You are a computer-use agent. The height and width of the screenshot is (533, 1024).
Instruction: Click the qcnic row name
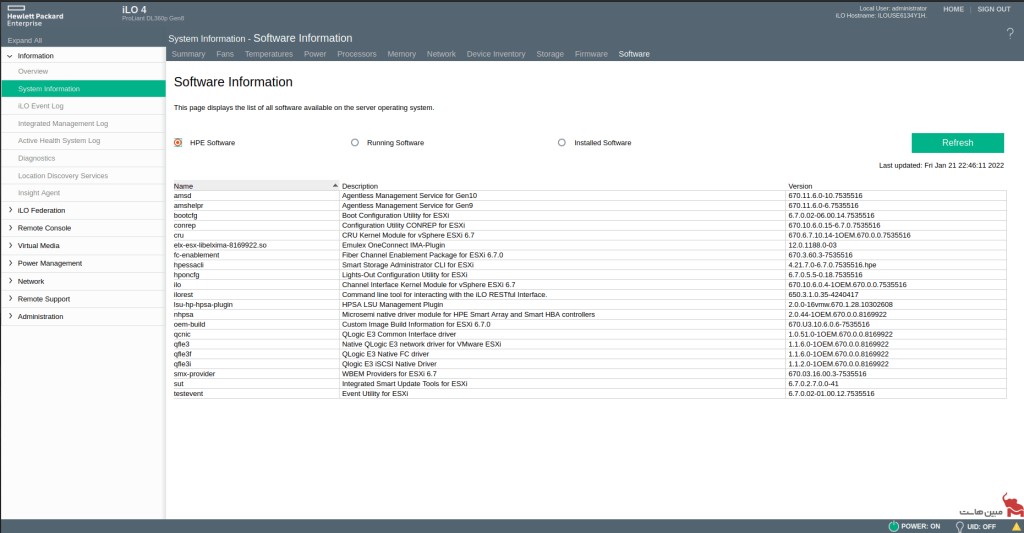coord(182,334)
